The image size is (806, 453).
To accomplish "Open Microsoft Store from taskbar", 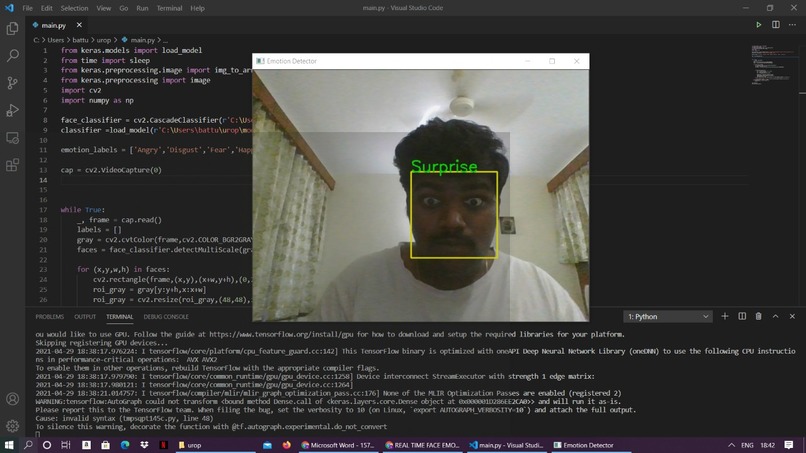I will point(105,445).
